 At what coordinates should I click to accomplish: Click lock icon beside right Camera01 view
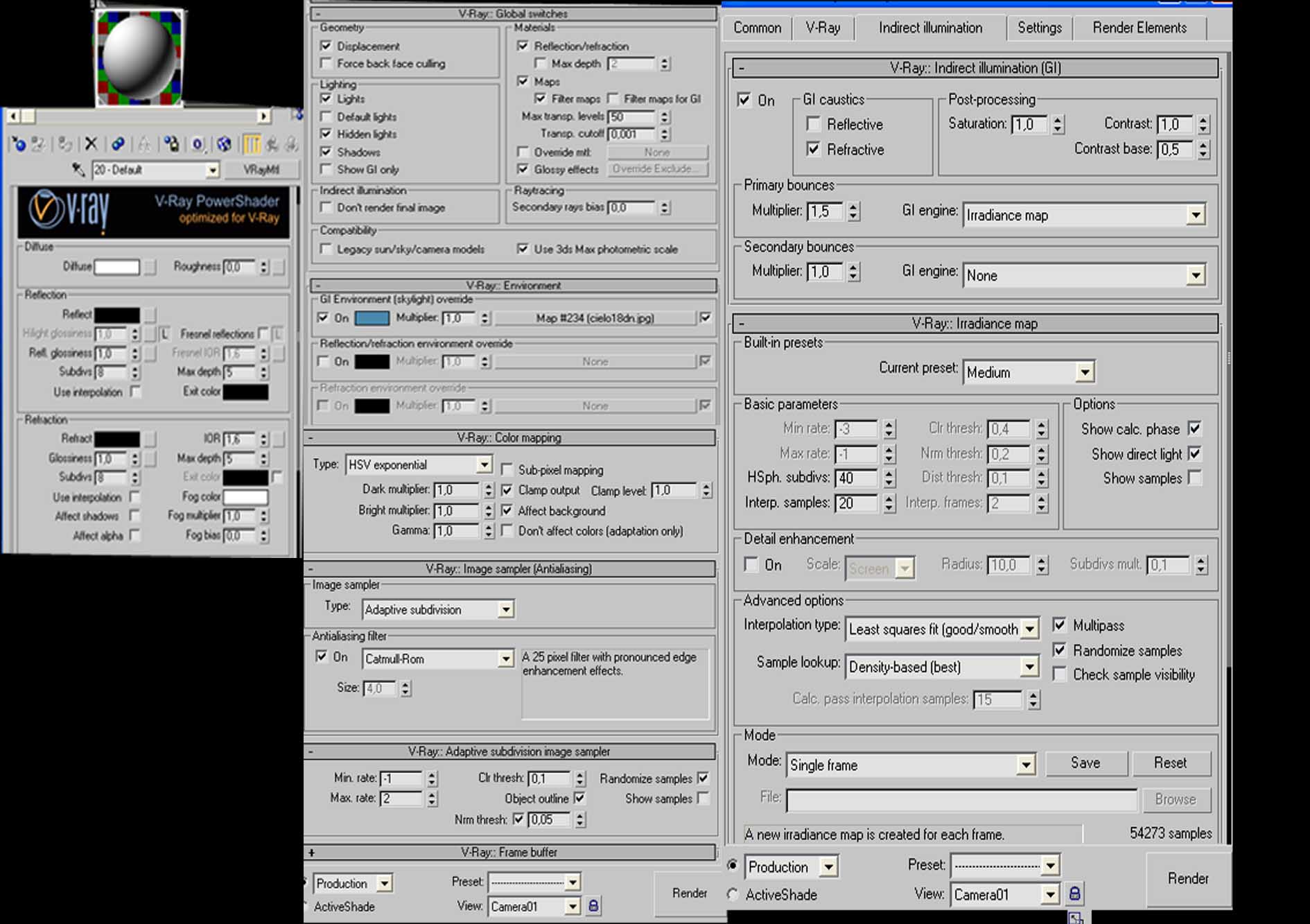[1074, 894]
